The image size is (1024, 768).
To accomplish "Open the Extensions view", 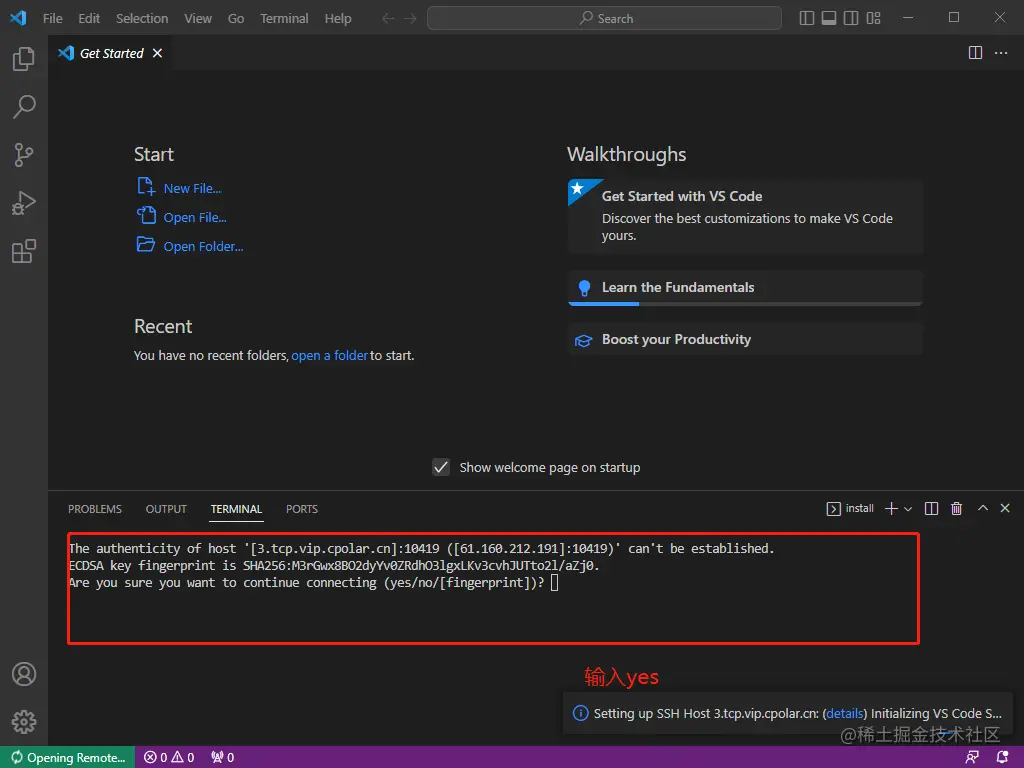I will point(24,251).
